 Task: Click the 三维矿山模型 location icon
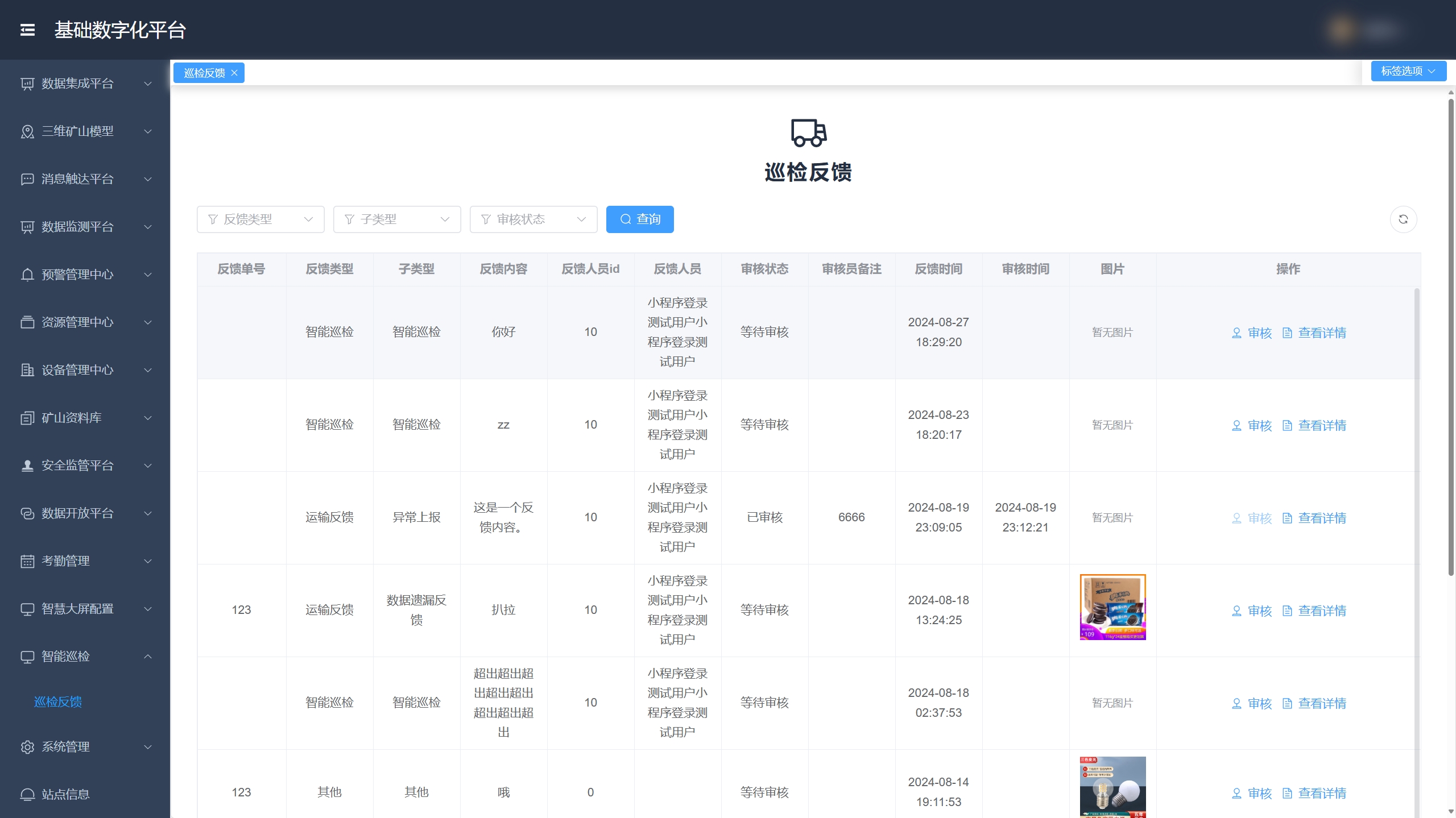pyautogui.click(x=27, y=132)
